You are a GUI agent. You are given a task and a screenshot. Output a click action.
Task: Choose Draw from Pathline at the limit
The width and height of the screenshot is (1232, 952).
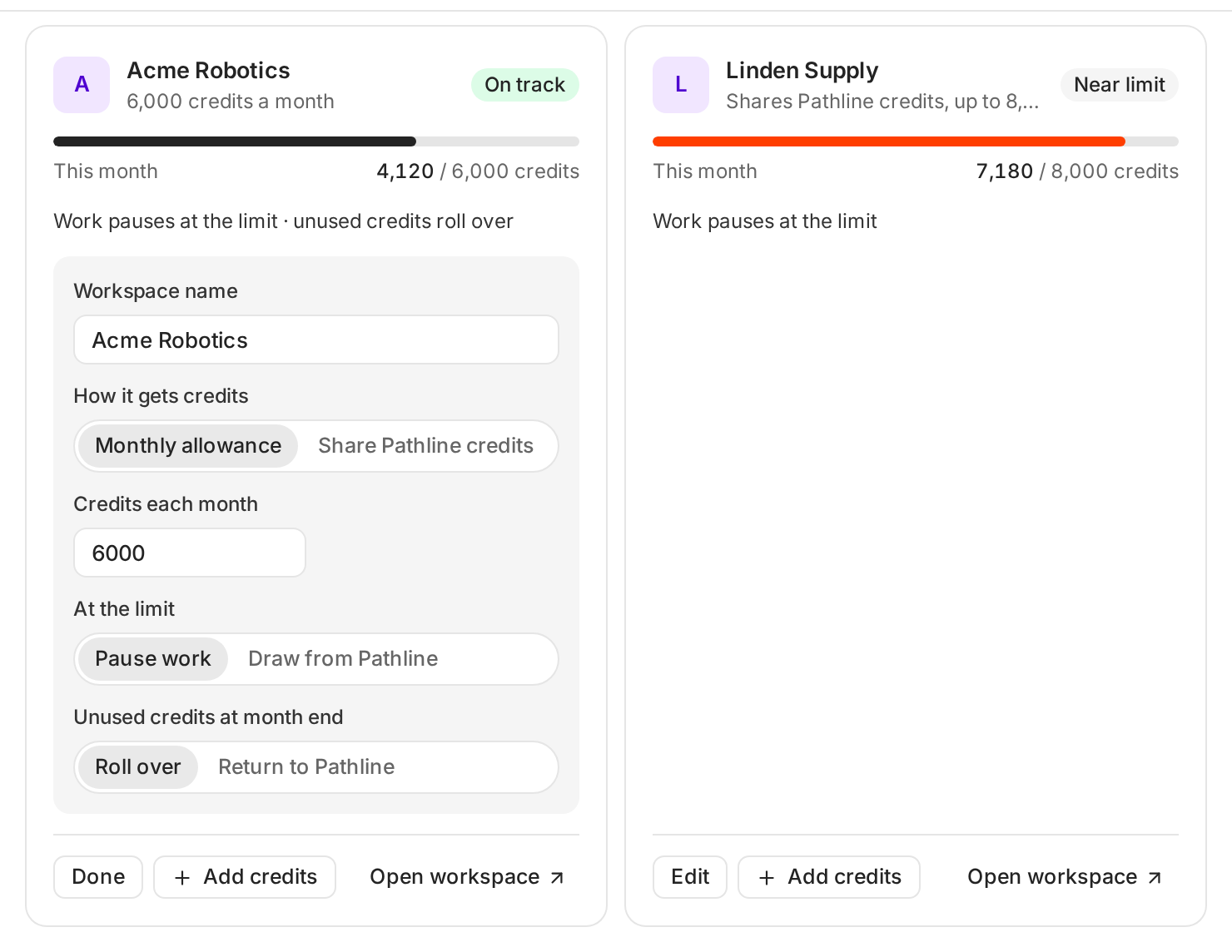click(343, 659)
